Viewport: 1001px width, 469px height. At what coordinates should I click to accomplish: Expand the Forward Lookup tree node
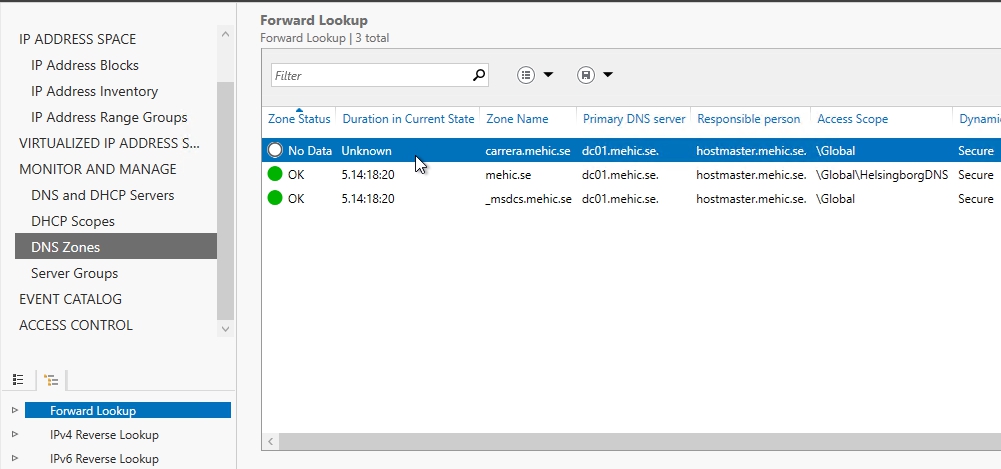coord(14,410)
